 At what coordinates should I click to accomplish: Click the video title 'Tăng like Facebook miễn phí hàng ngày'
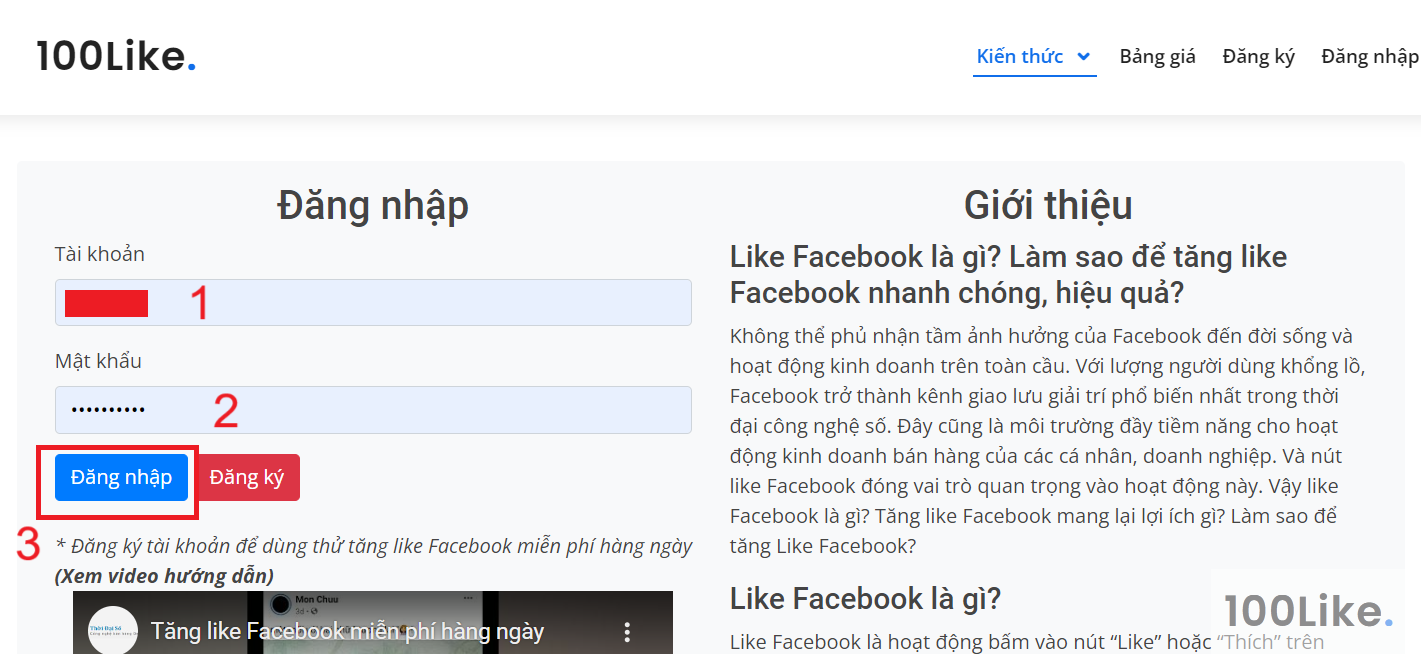(x=346, y=631)
